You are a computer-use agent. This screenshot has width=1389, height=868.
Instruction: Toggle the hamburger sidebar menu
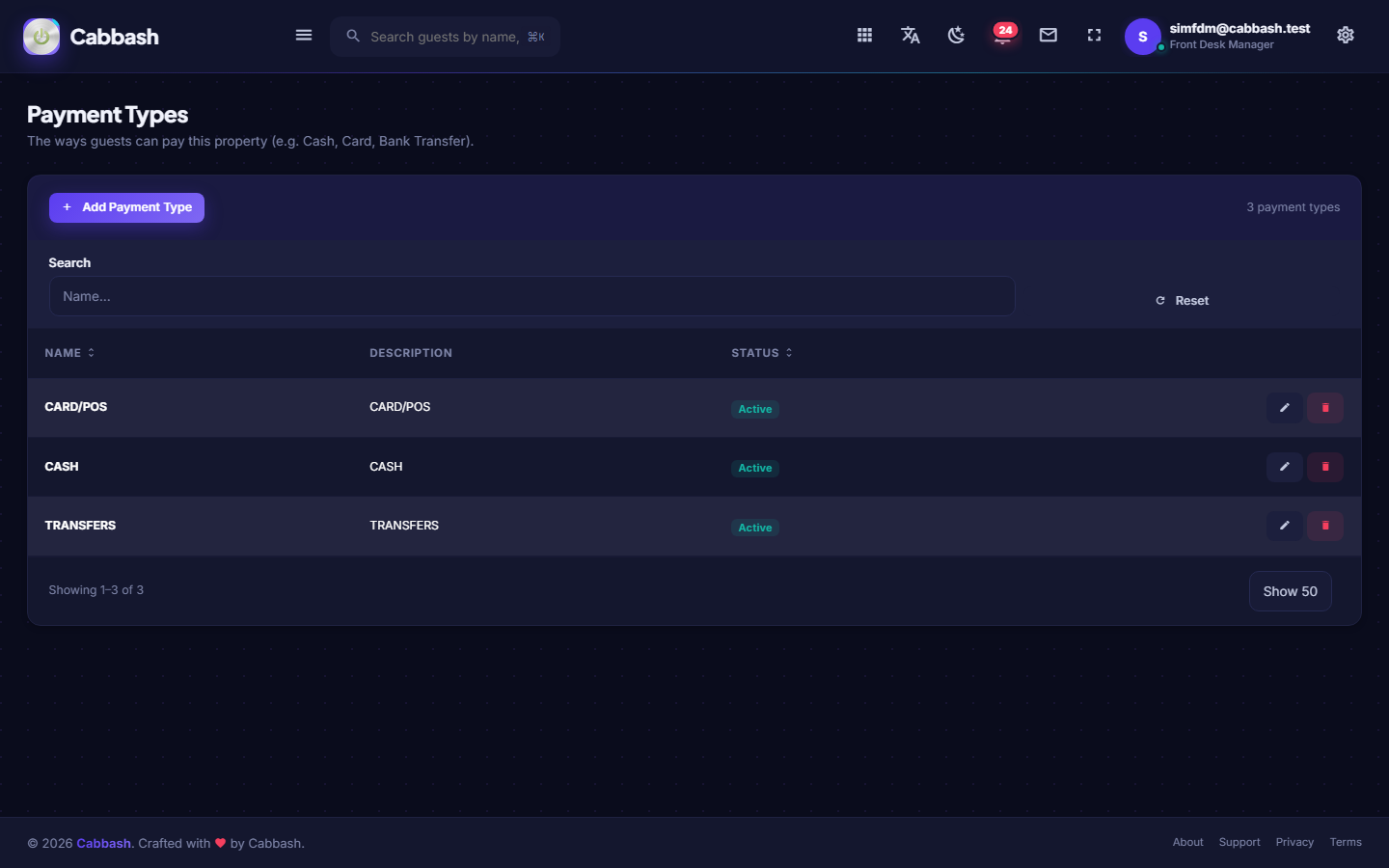[304, 36]
